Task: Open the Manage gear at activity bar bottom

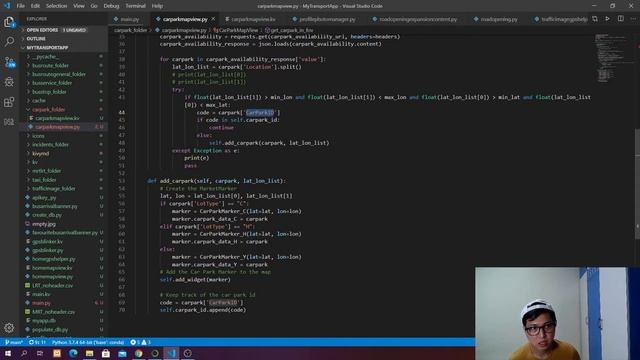Action: click(9, 327)
